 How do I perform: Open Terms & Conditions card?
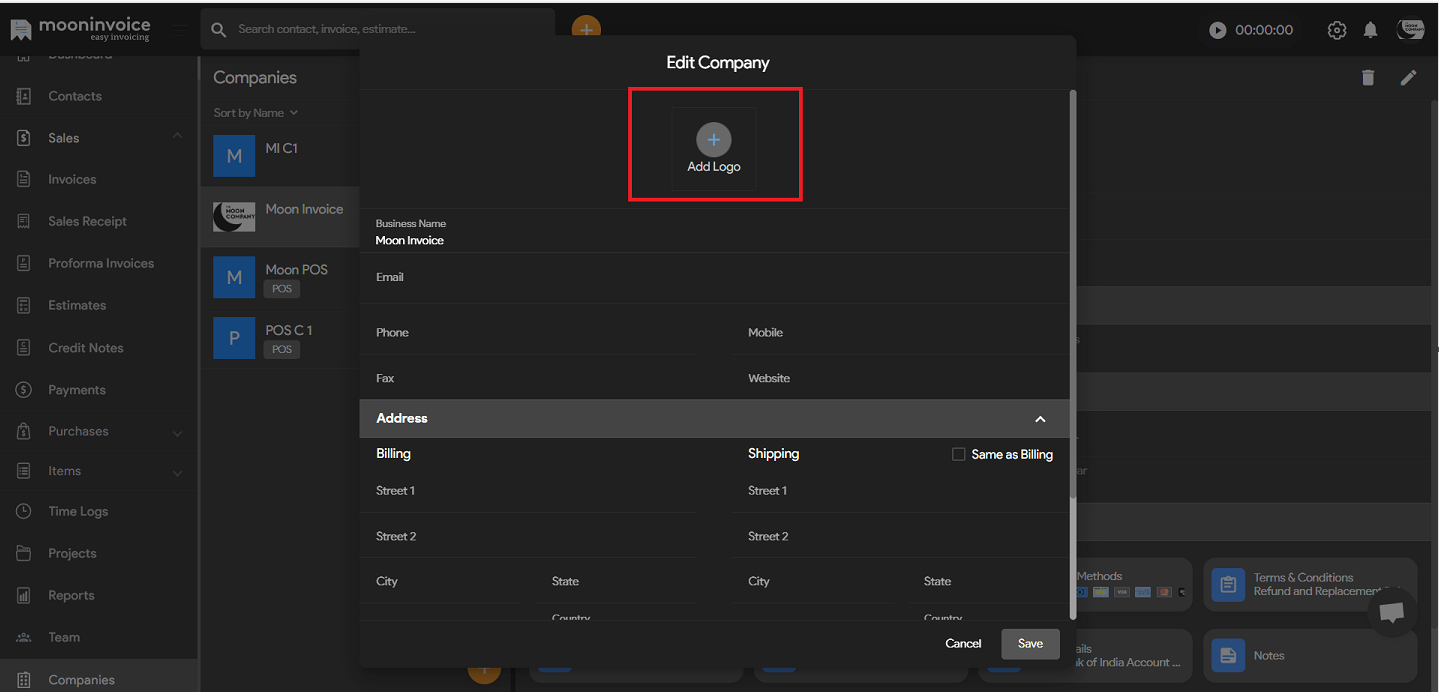tap(1310, 585)
